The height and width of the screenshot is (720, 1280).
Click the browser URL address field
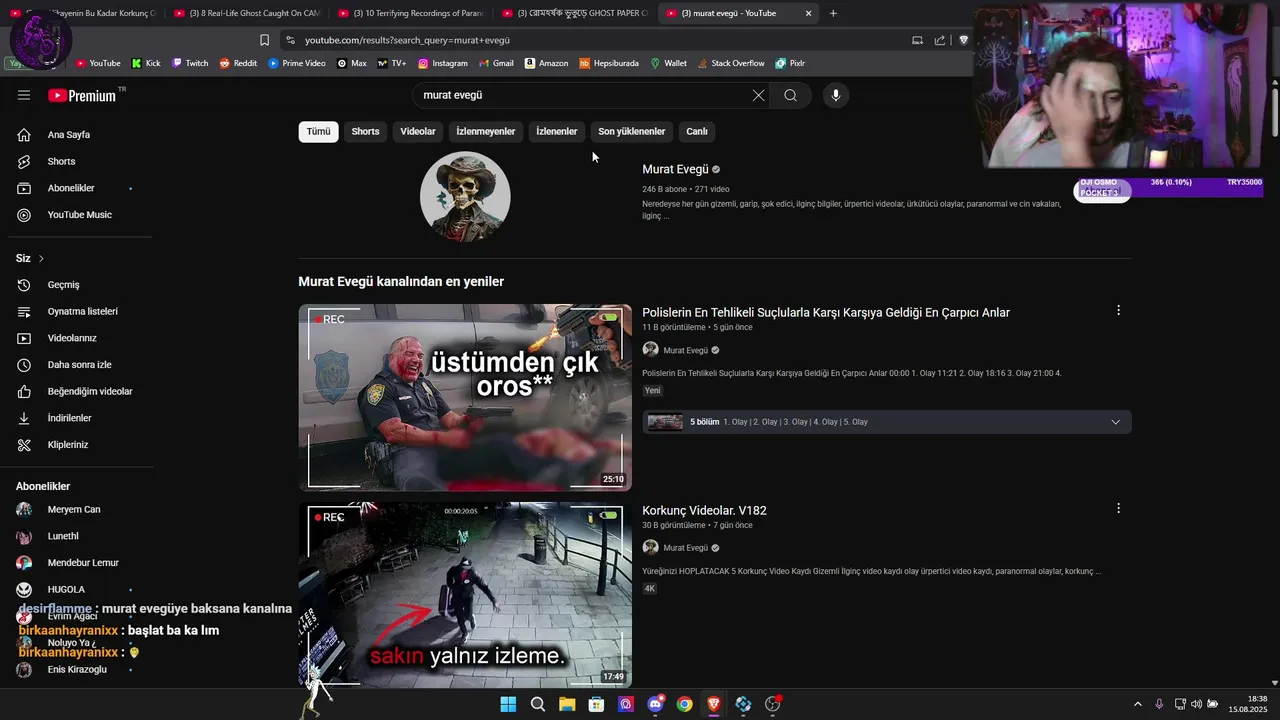(600, 40)
